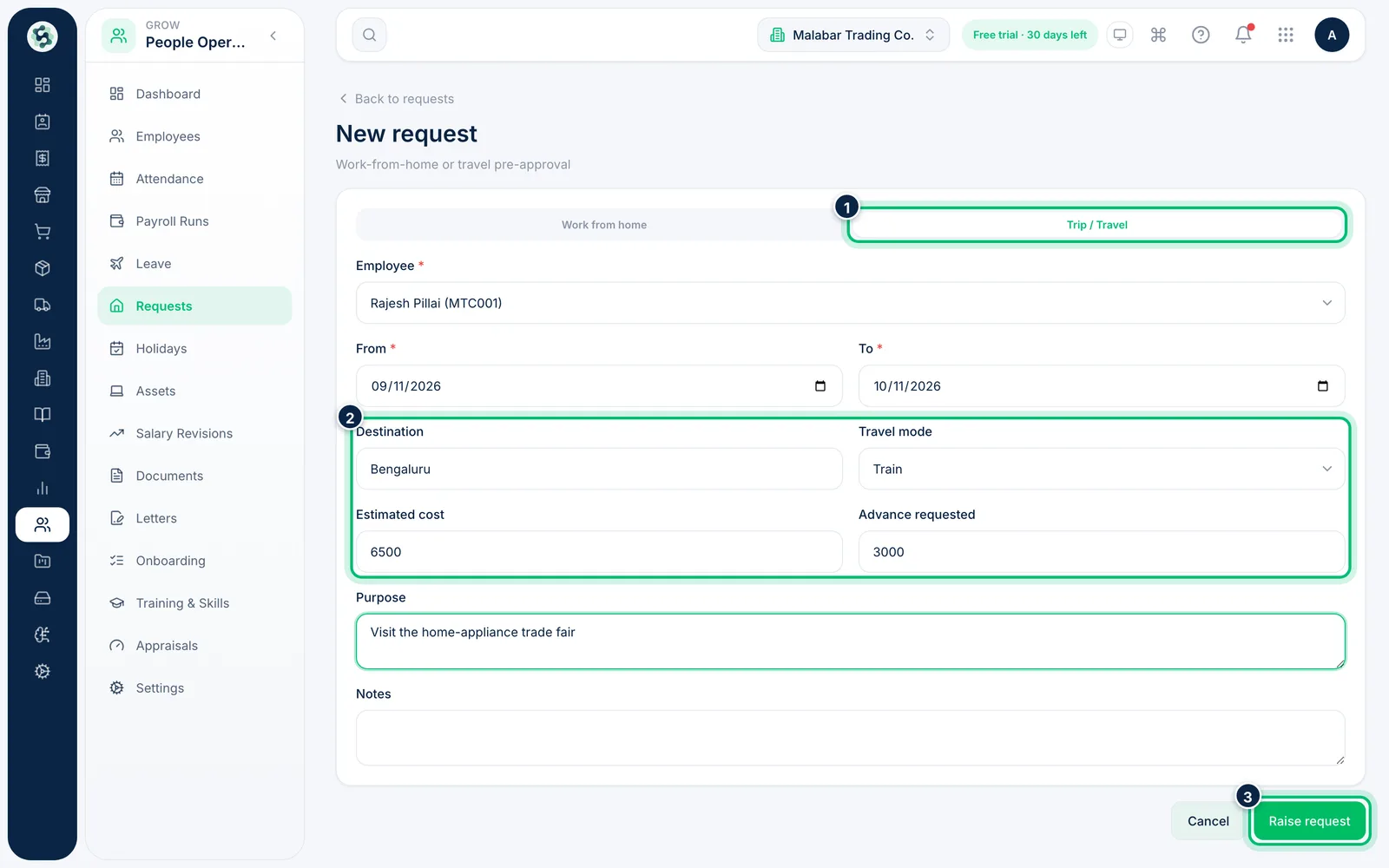Open the invoice dollar icon in dark rail
This screenshot has height=868, width=1389.
pyautogui.click(x=42, y=158)
